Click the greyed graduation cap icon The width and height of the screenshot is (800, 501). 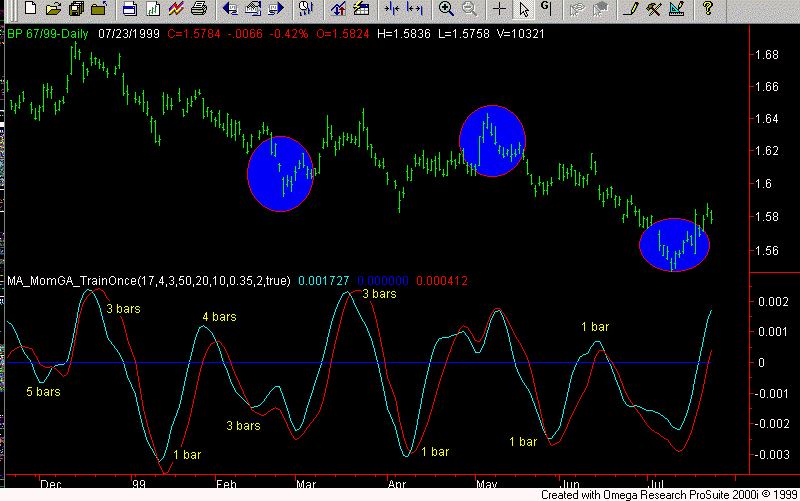[x=600, y=8]
